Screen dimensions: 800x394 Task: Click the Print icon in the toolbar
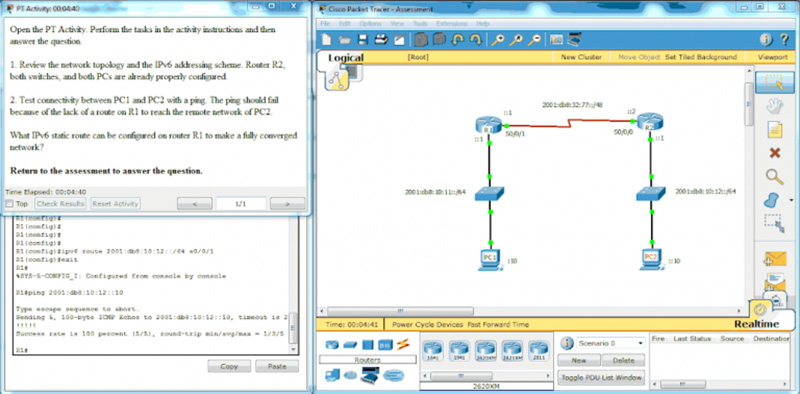pos(381,40)
